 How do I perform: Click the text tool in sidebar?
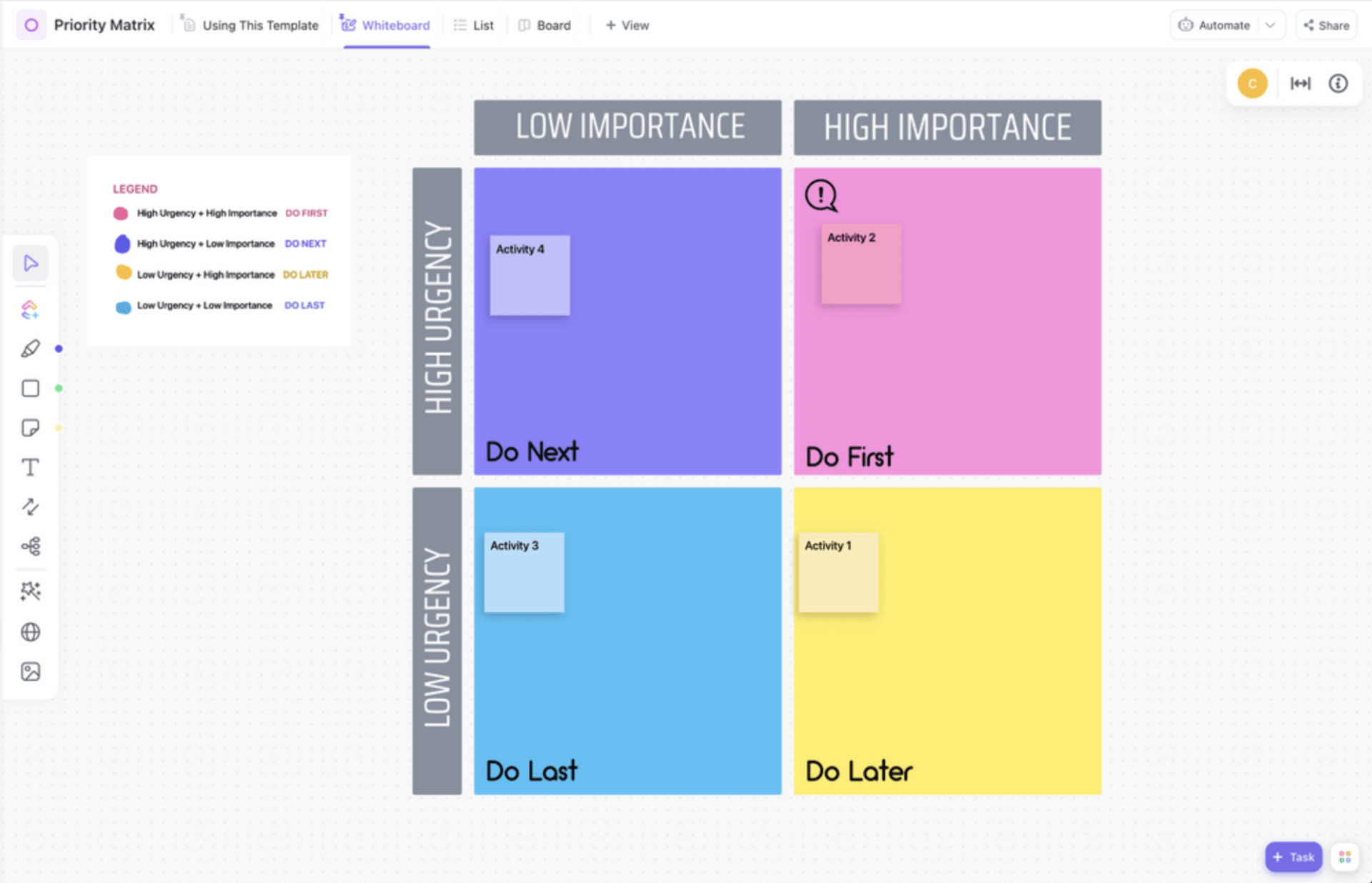(30, 466)
